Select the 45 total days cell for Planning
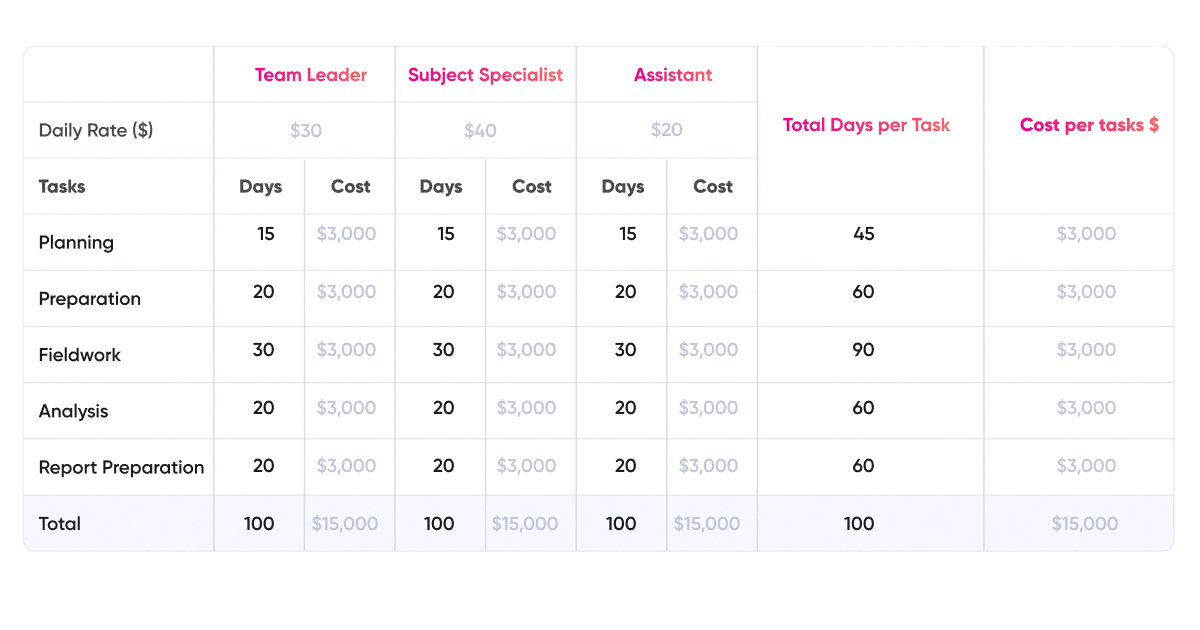Screen dimensions: 1200x630 click(864, 234)
